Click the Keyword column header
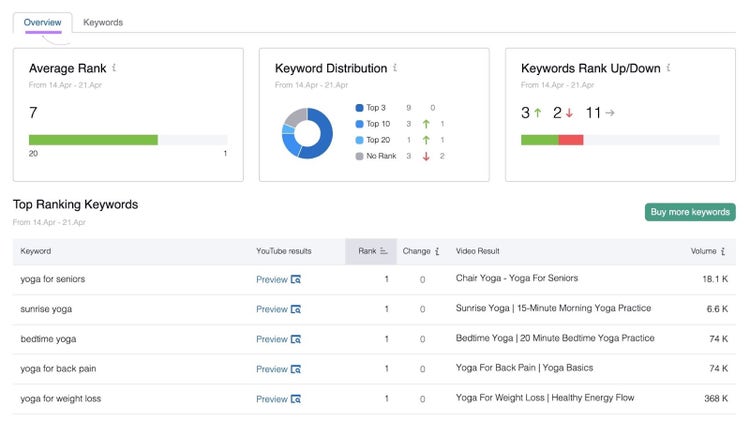 pyautogui.click(x=35, y=251)
